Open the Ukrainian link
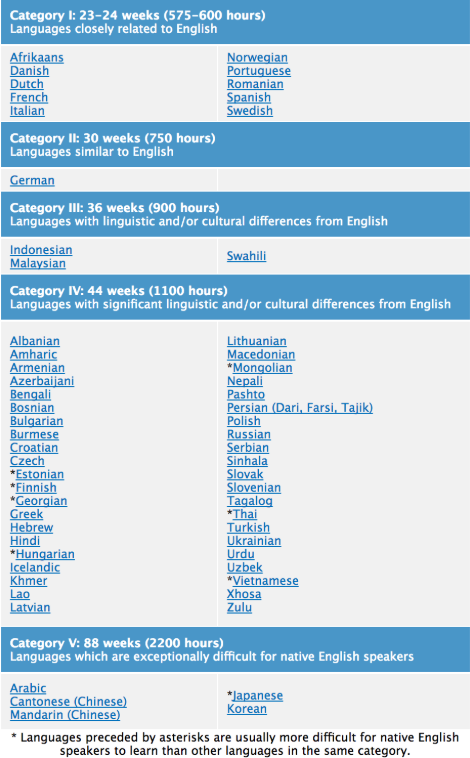The height and width of the screenshot is (758, 470). [x=254, y=541]
